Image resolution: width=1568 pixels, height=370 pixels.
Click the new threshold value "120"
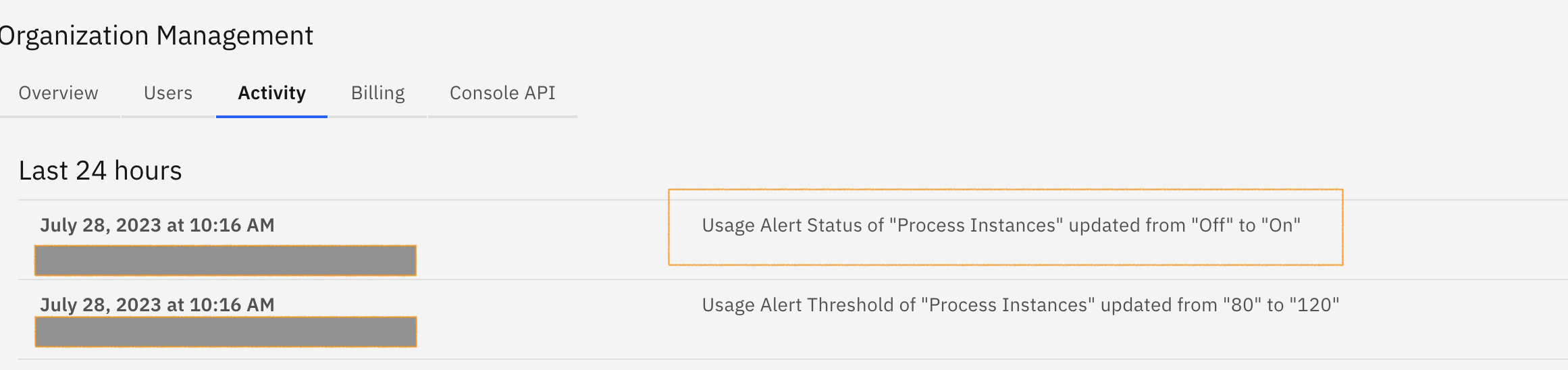coord(1314,305)
